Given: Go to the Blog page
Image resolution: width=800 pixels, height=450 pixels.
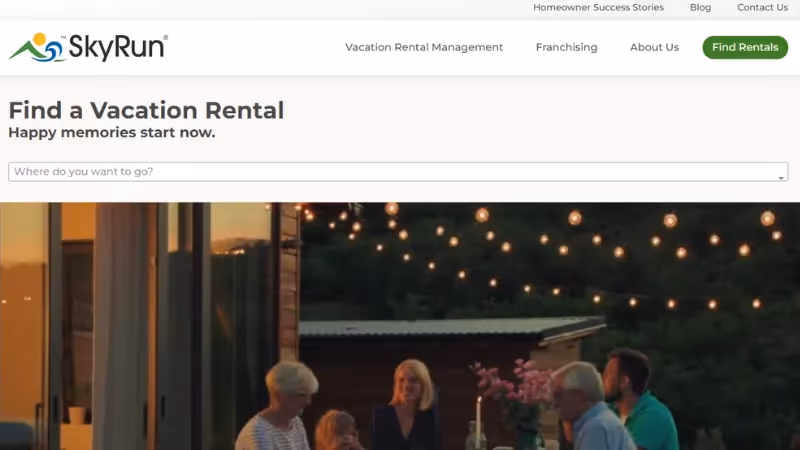Looking at the screenshot, I should click(x=700, y=8).
